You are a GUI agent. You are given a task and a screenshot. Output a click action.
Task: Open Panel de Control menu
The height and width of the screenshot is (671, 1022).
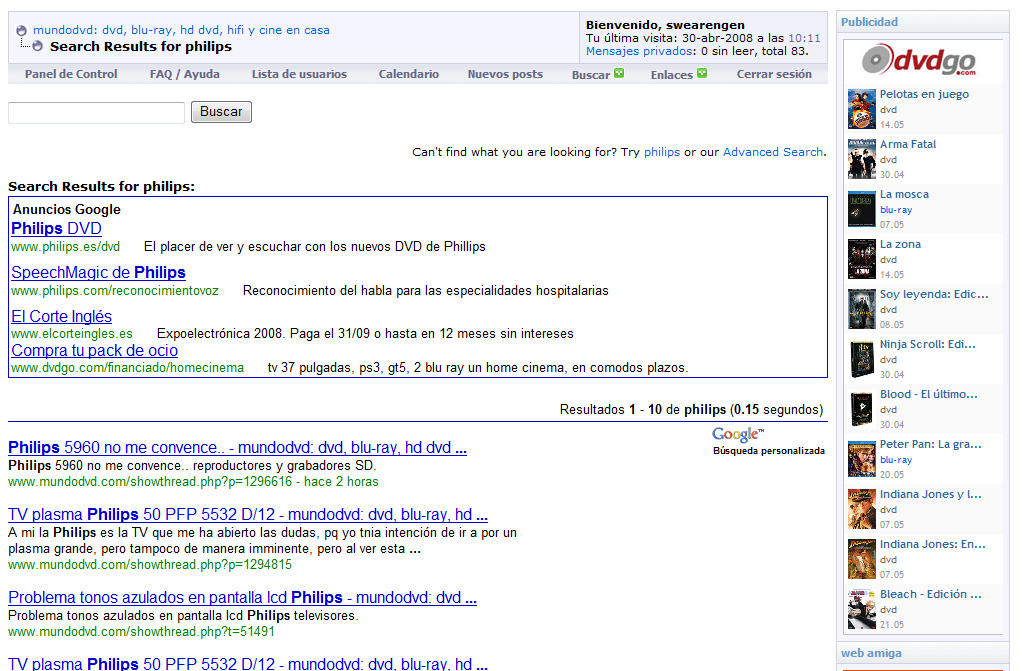pos(71,74)
